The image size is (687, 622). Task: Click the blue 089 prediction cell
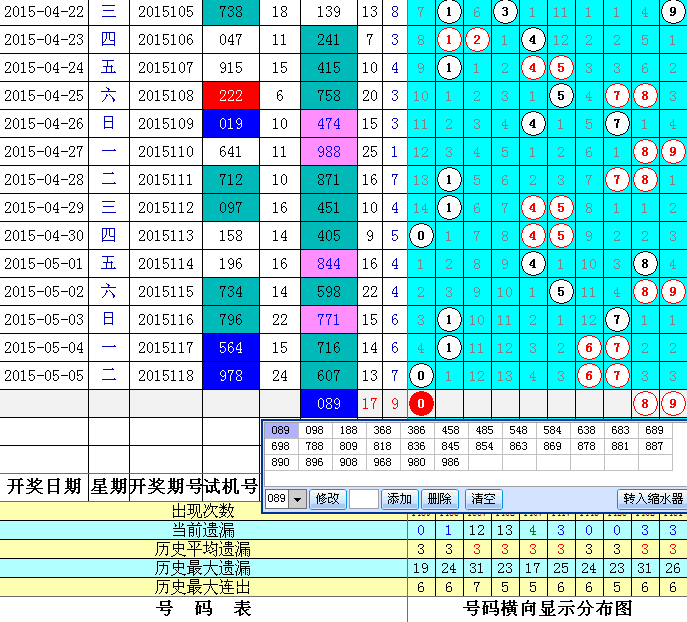tap(328, 404)
